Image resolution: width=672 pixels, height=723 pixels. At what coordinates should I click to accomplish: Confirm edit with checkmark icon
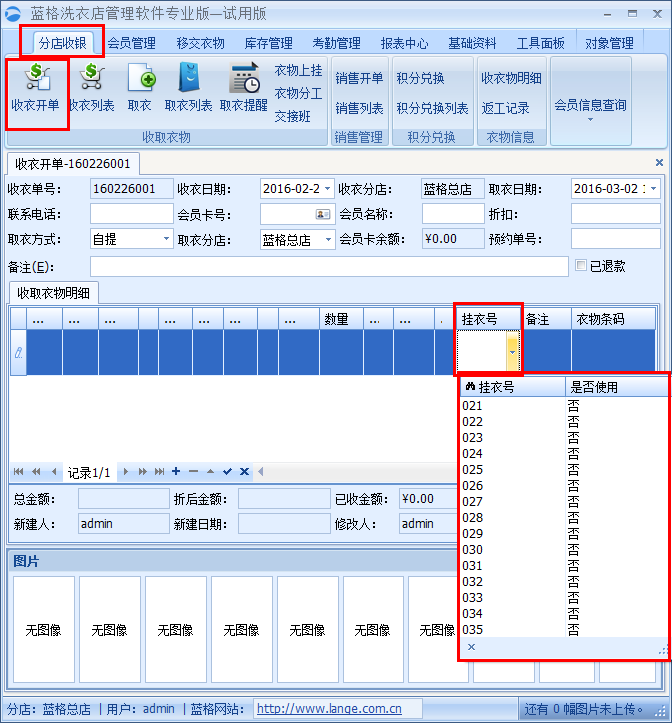[227, 471]
